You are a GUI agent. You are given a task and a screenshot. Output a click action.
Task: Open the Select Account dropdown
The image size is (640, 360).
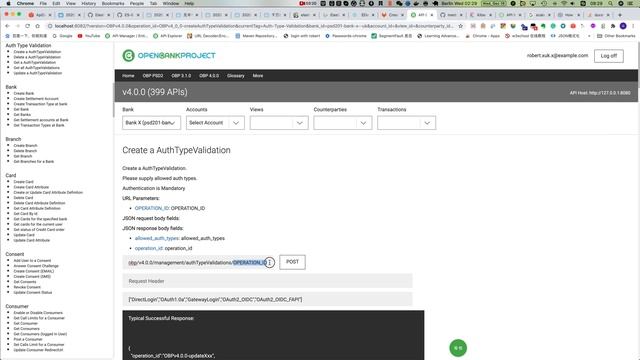pos(215,123)
